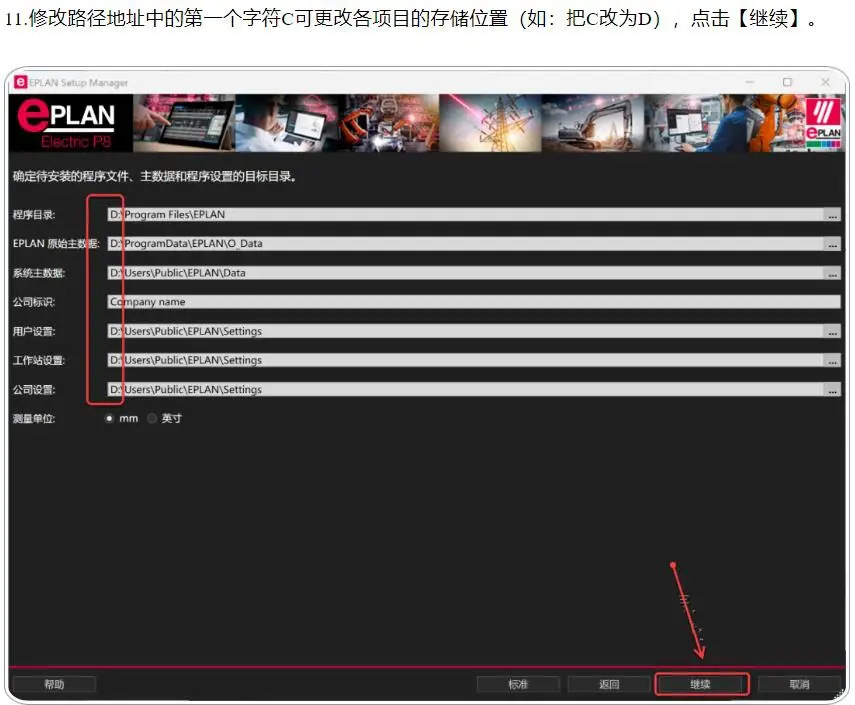Focus the EPLAN 原始主数据 path field
Image resolution: width=855 pixels, height=705 pixels.
coord(466,244)
